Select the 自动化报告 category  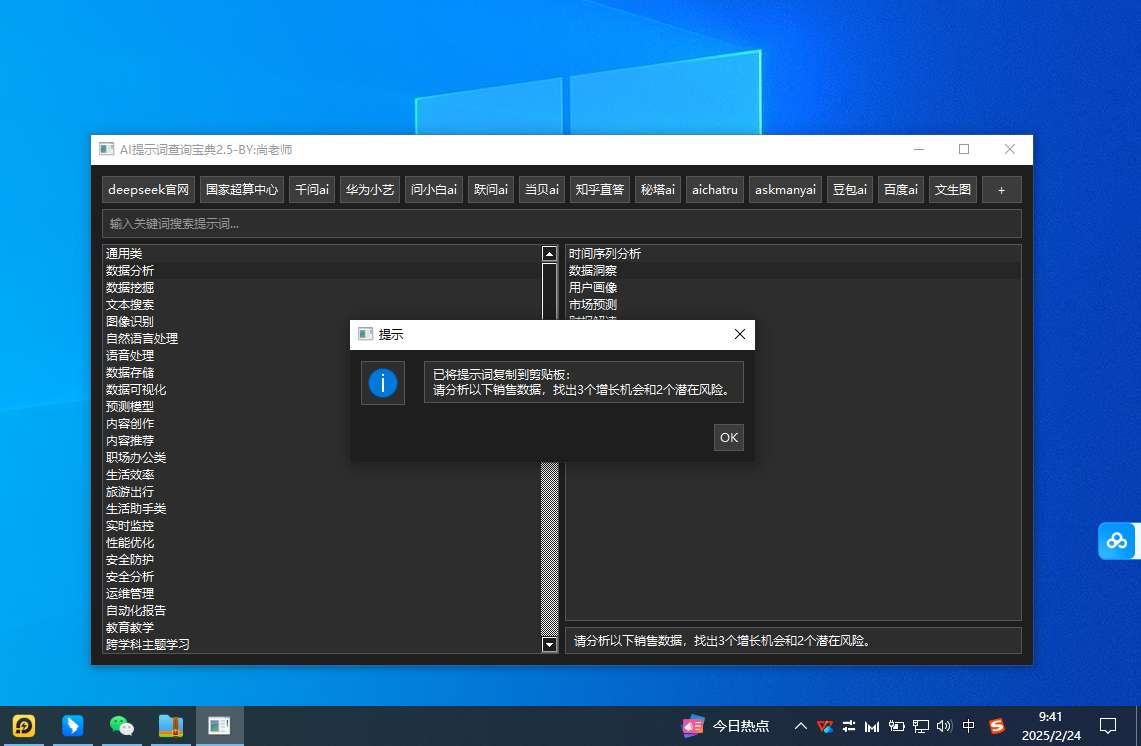click(x=322, y=610)
